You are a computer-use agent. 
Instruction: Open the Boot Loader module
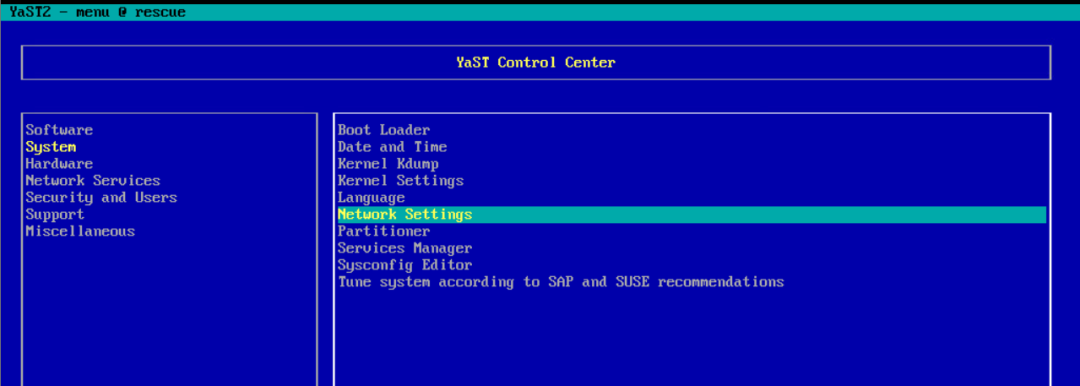point(384,130)
